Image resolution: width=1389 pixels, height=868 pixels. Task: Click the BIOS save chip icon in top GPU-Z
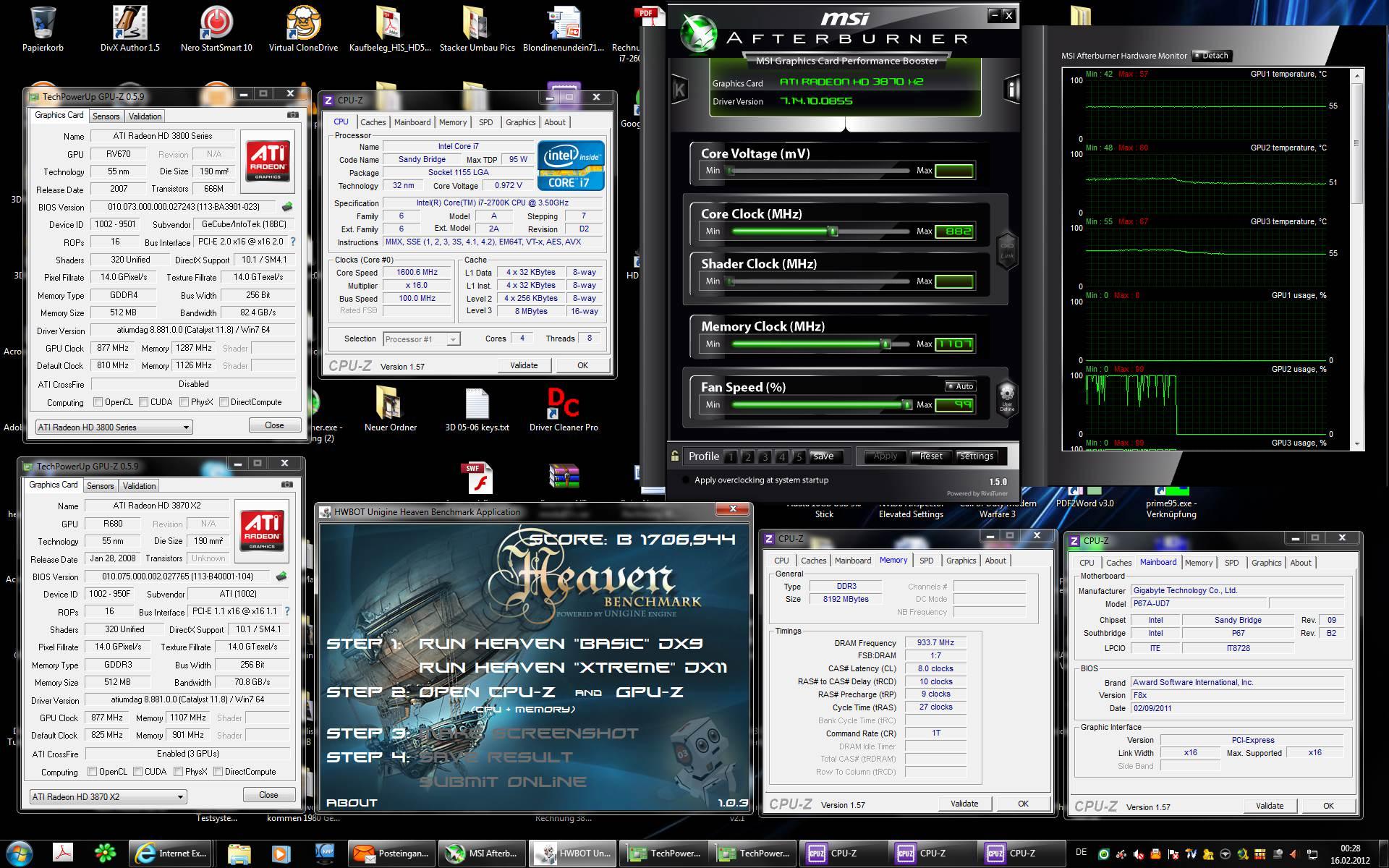point(287,207)
